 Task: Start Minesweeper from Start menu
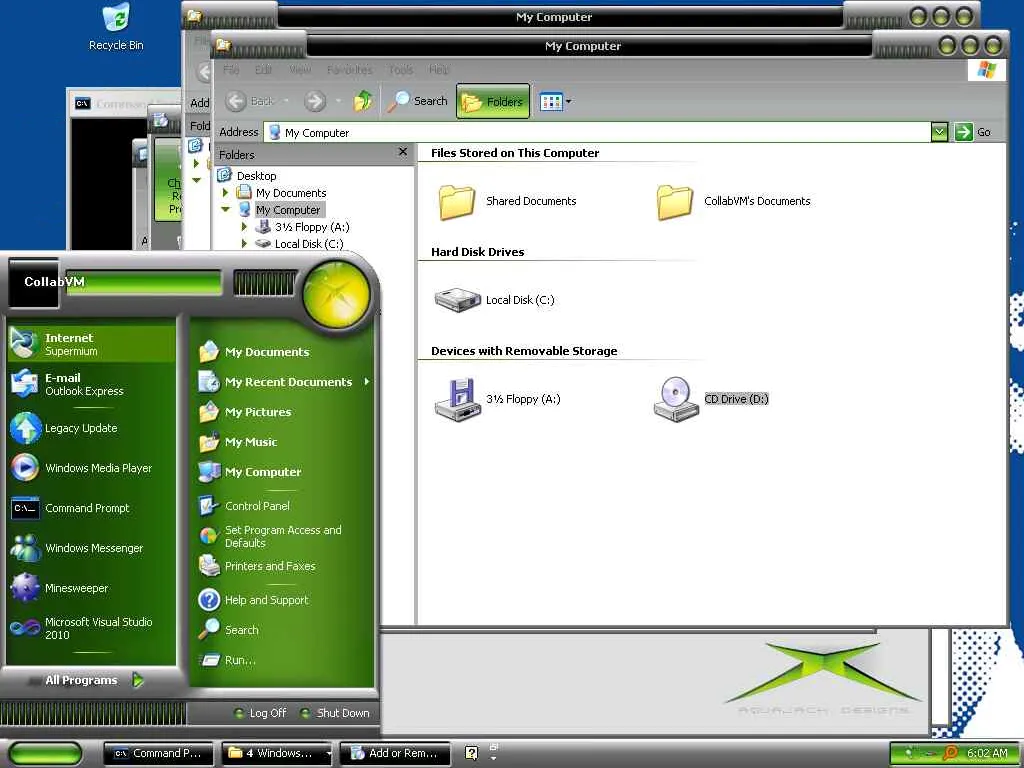pos(91,588)
